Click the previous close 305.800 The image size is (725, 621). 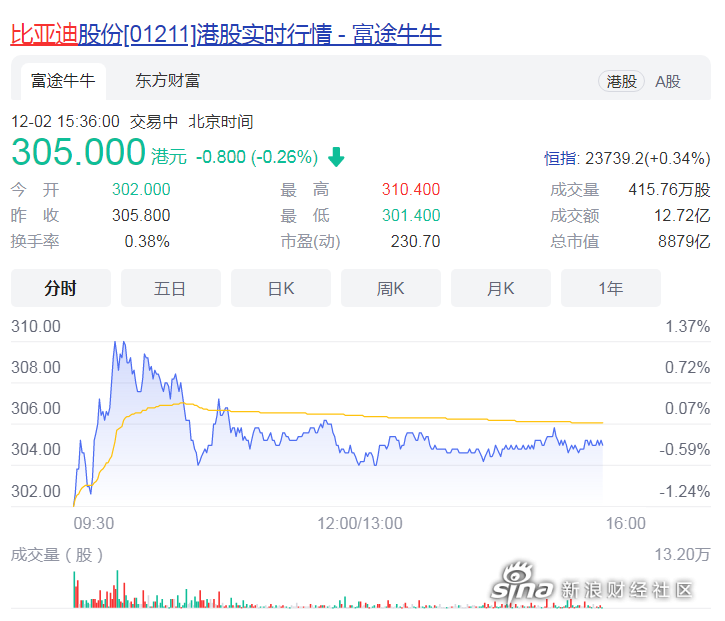point(141,215)
